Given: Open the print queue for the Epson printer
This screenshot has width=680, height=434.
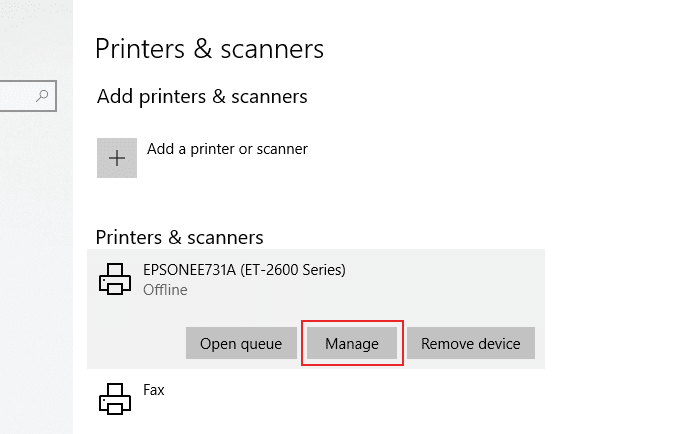Looking at the screenshot, I should click(241, 343).
